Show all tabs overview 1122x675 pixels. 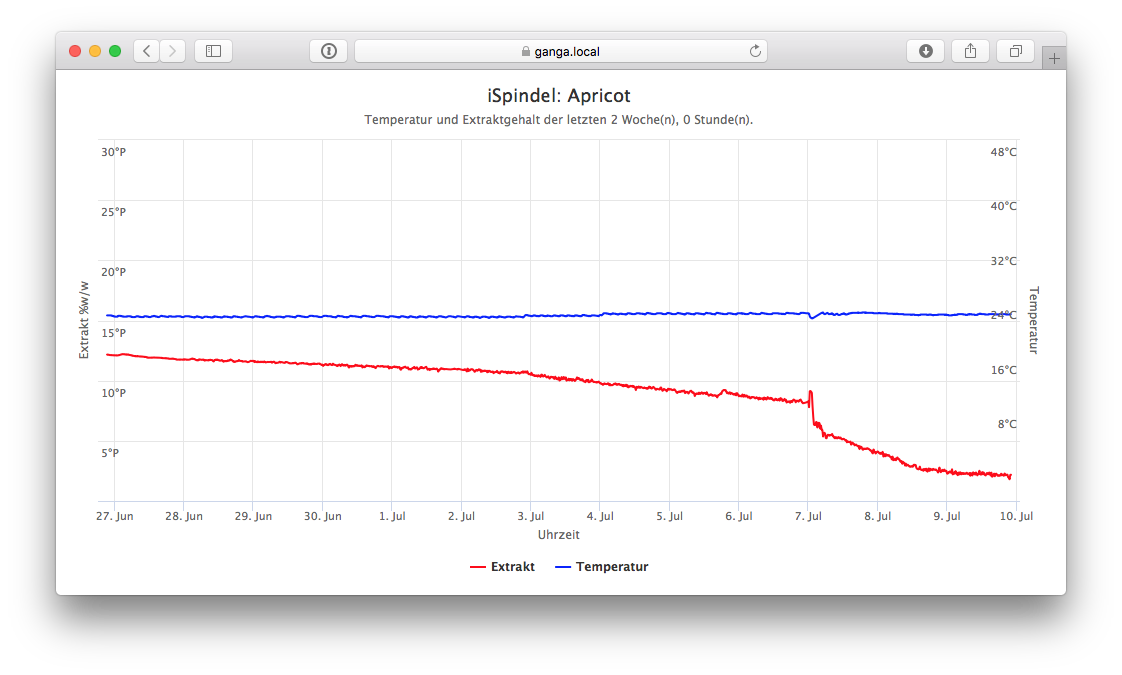[1015, 51]
